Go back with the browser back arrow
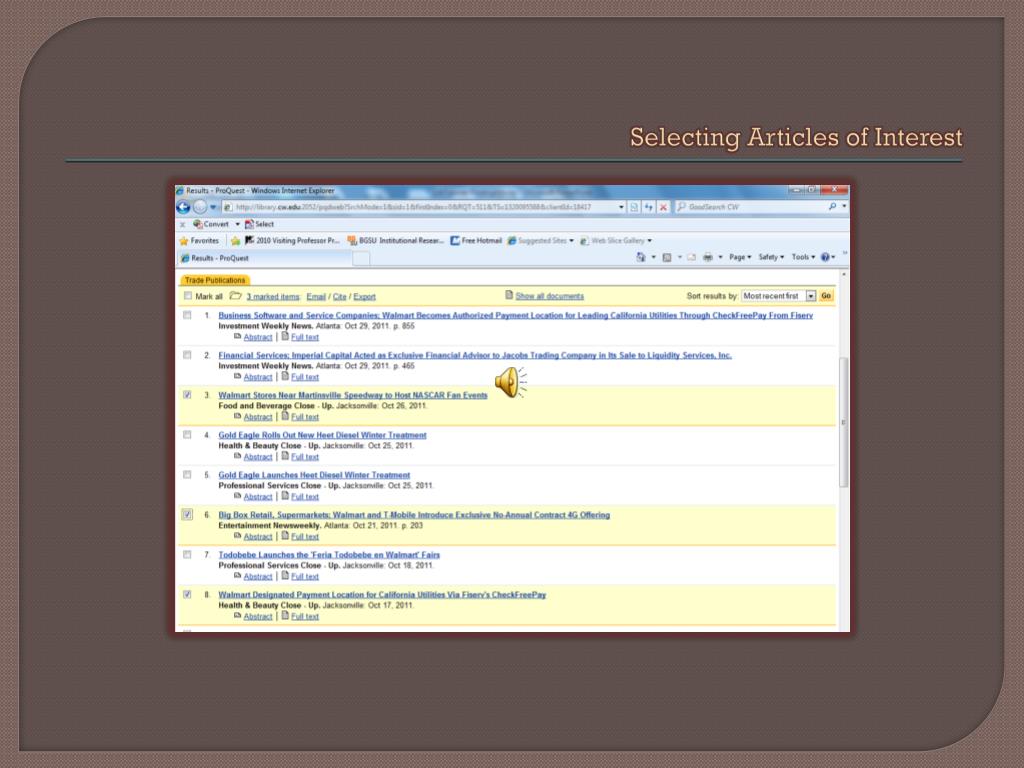This screenshot has width=1024, height=768. click(184, 207)
